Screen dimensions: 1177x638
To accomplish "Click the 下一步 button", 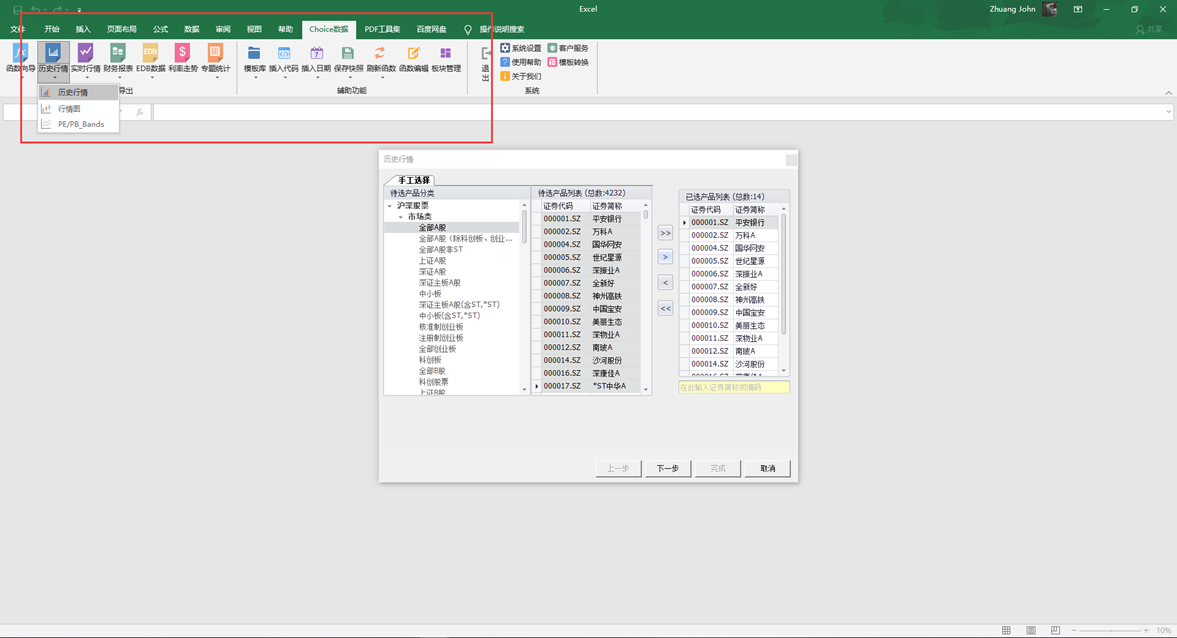I will click(668, 468).
